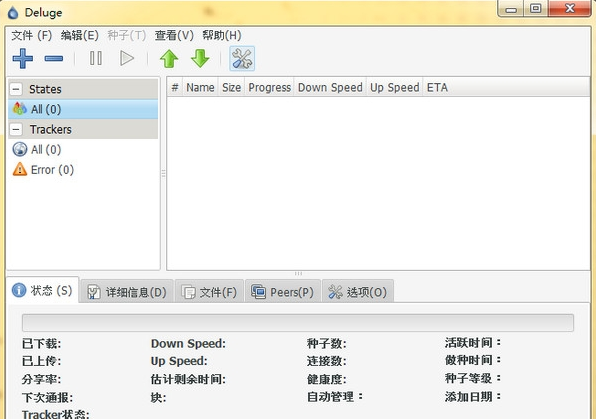Click the Up Speed label in status panel

pyautogui.click(x=179, y=361)
